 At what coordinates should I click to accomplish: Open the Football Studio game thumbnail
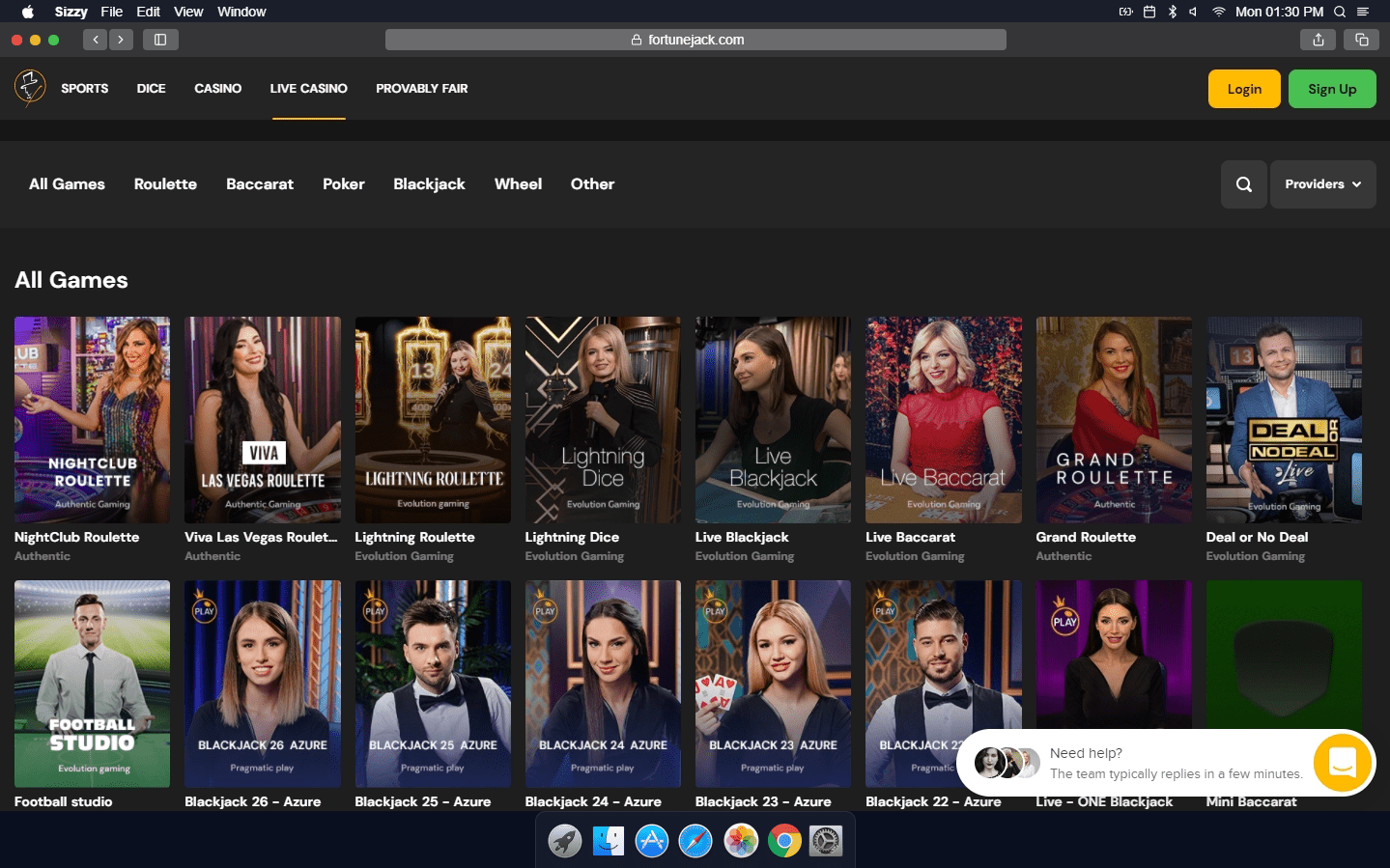click(x=92, y=684)
